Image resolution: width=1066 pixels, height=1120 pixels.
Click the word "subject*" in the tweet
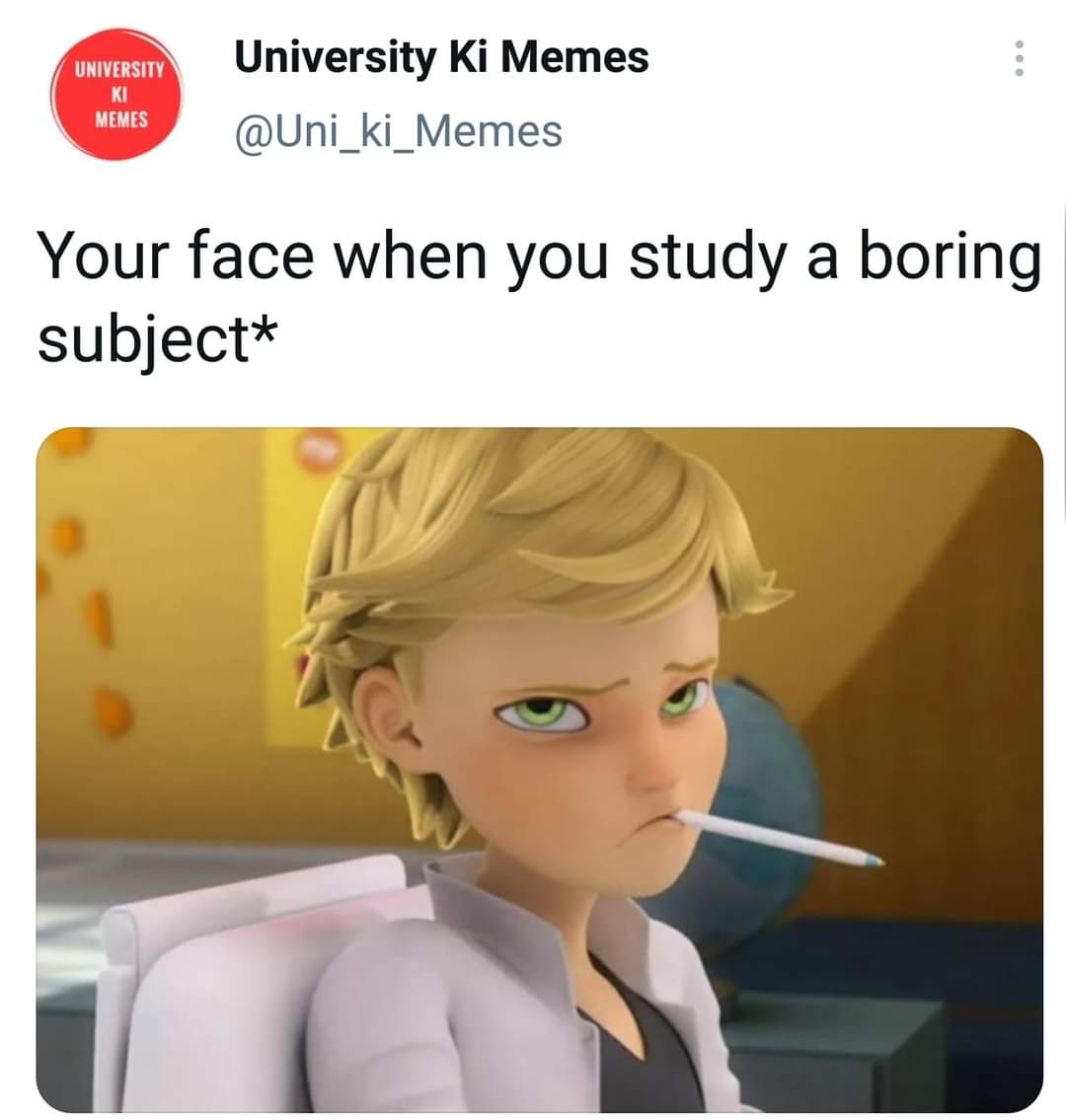[157, 340]
